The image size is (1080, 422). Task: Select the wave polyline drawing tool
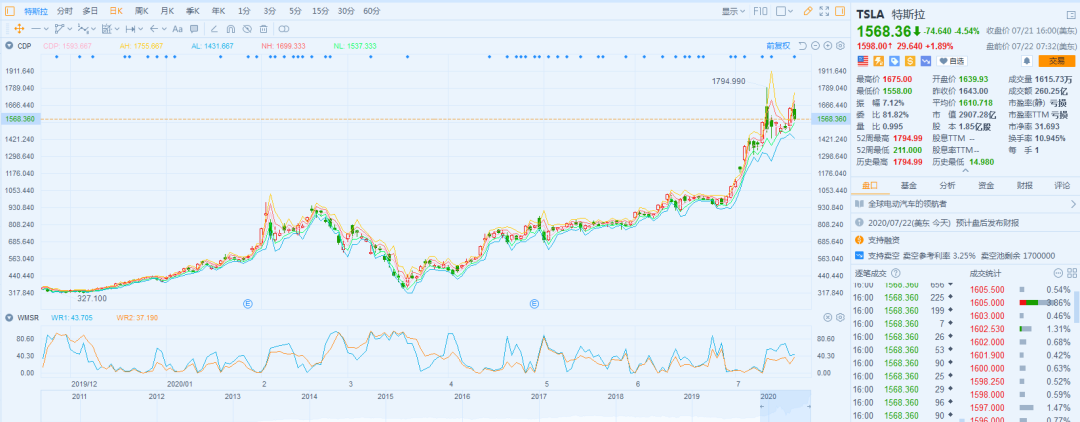point(83,28)
